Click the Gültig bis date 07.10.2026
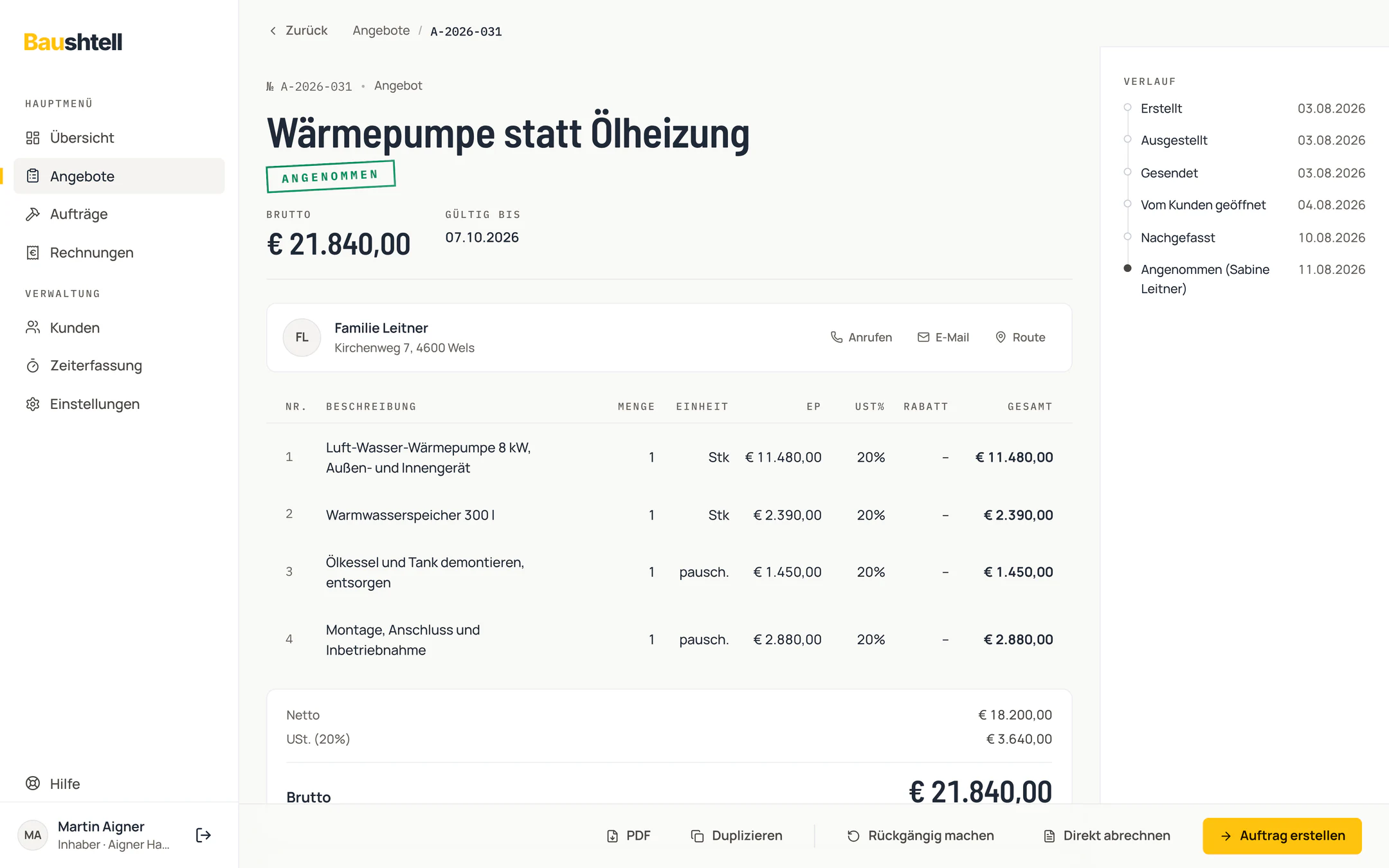Viewport: 1389px width, 868px height. pyautogui.click(x=482, y=237)
